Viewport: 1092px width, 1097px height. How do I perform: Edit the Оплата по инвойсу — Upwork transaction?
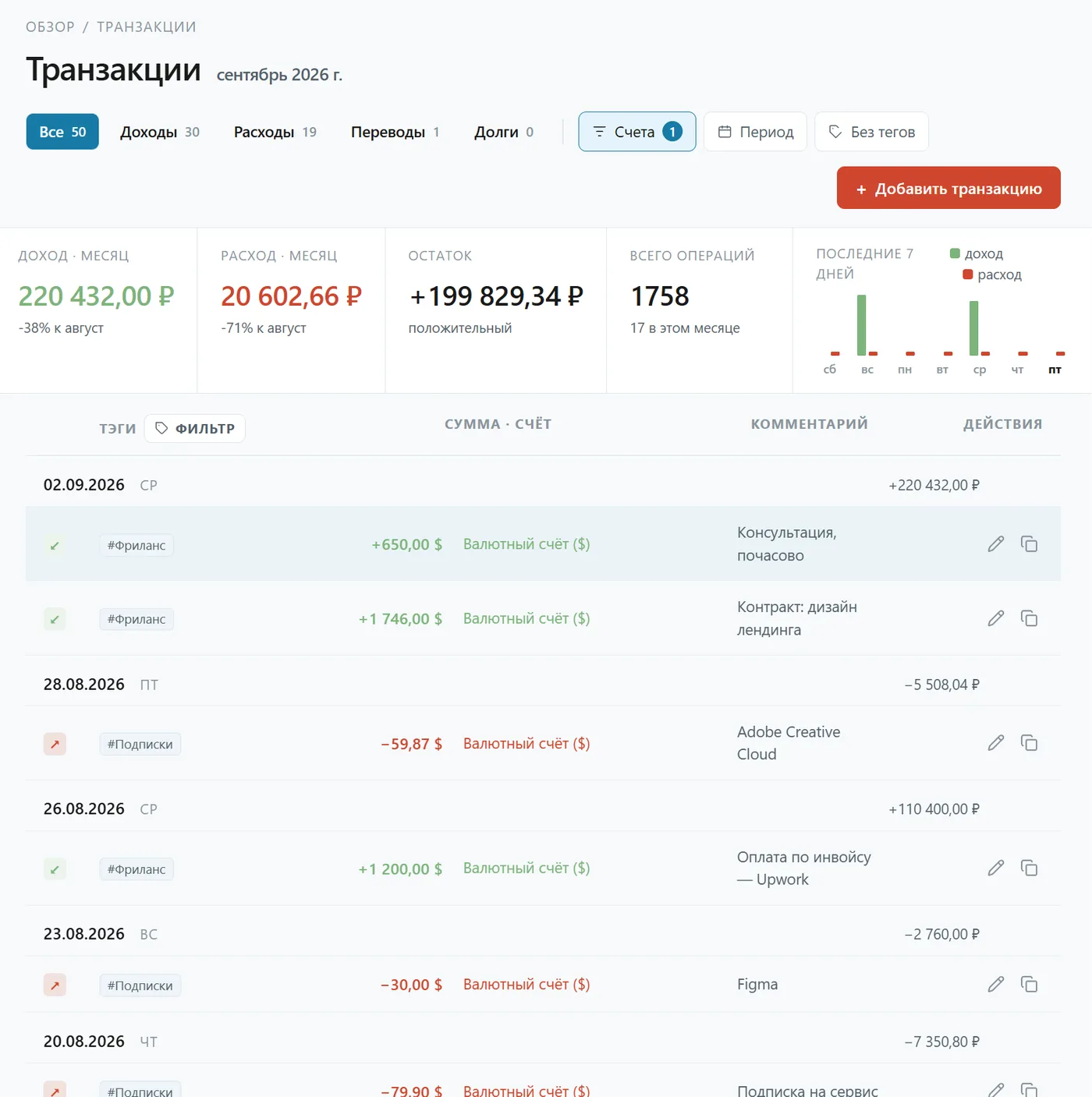(996, 868)
